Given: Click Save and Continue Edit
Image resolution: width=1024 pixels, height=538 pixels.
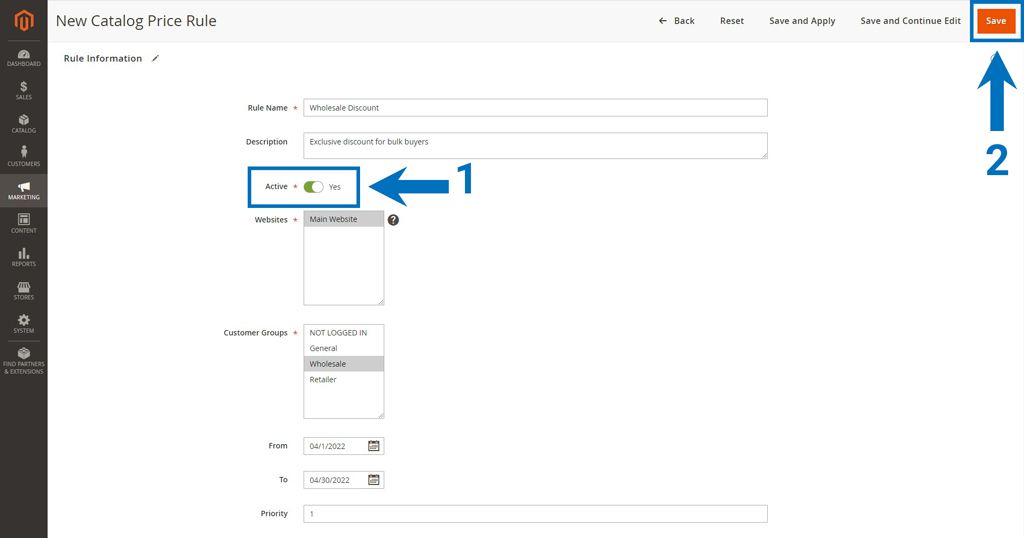Looking at the screenshot, I should (910, 21).
